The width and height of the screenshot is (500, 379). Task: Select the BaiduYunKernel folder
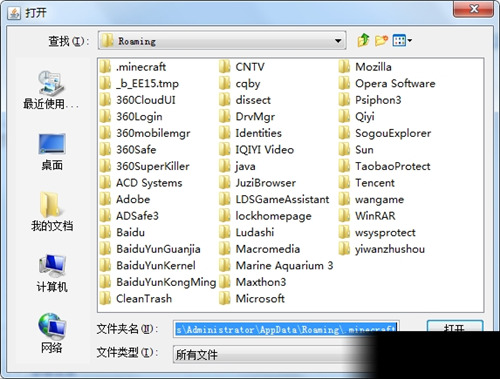coord(148,265)
